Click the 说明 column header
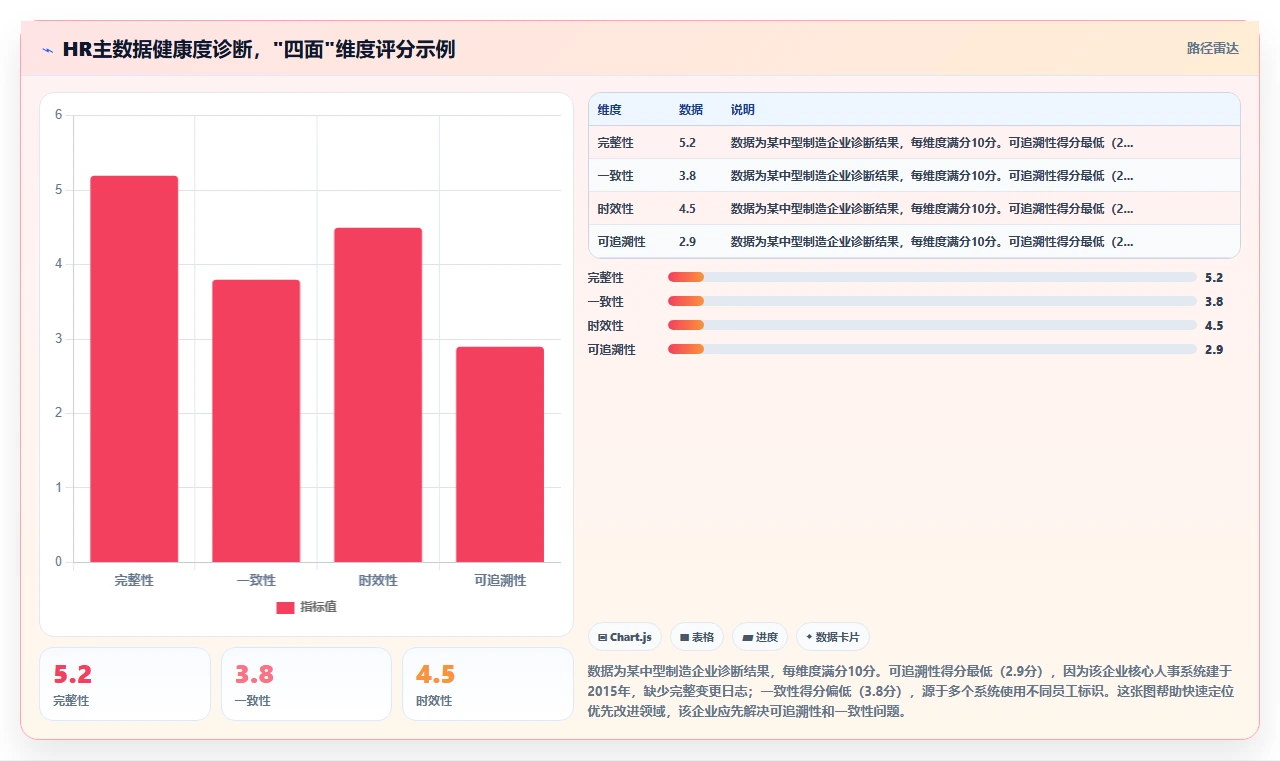The height and width of the screenshot is (761, 1280). tap(743, 110)
